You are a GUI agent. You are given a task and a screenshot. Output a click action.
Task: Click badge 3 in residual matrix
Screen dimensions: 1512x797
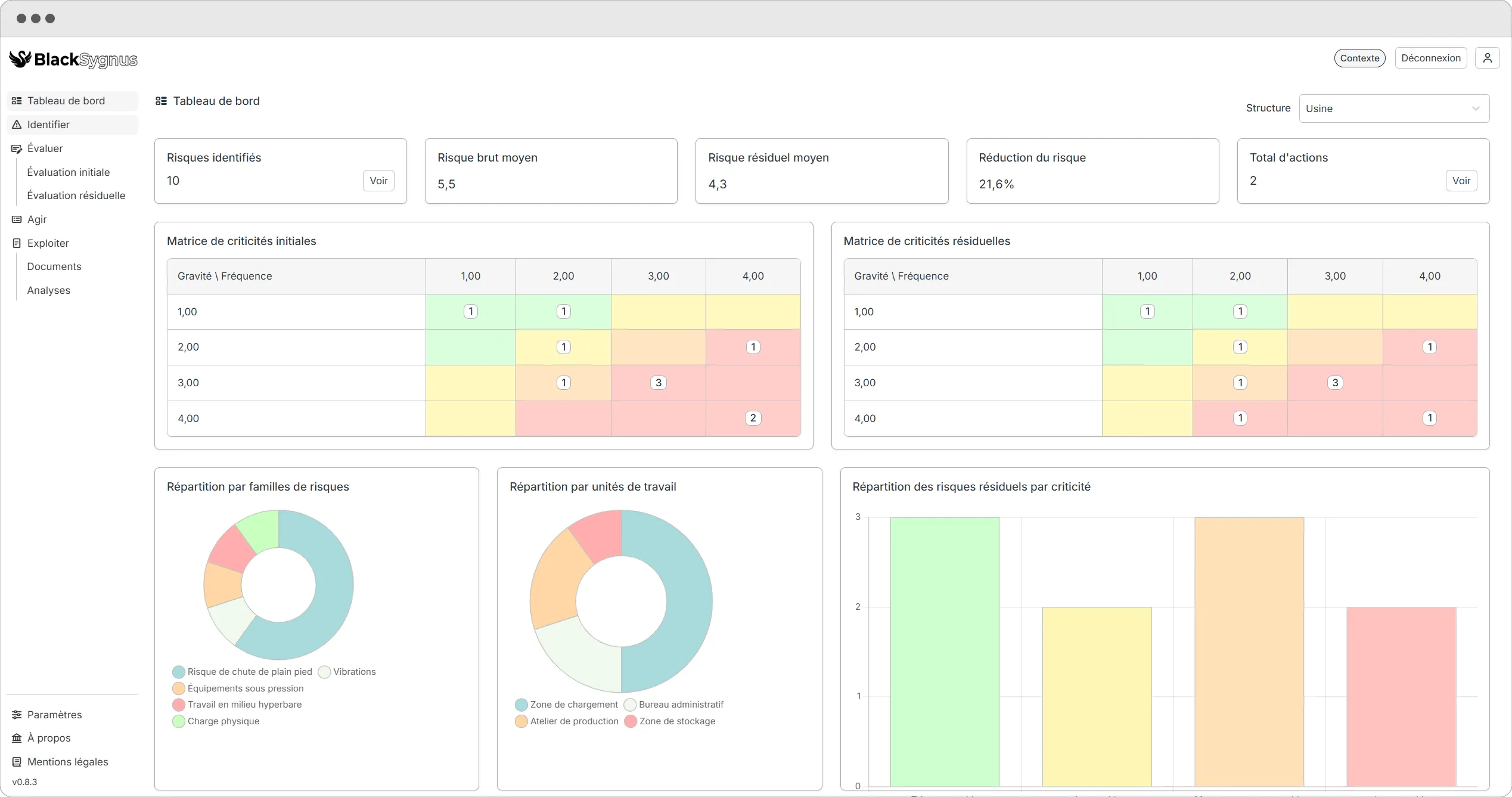(1335, 383)
